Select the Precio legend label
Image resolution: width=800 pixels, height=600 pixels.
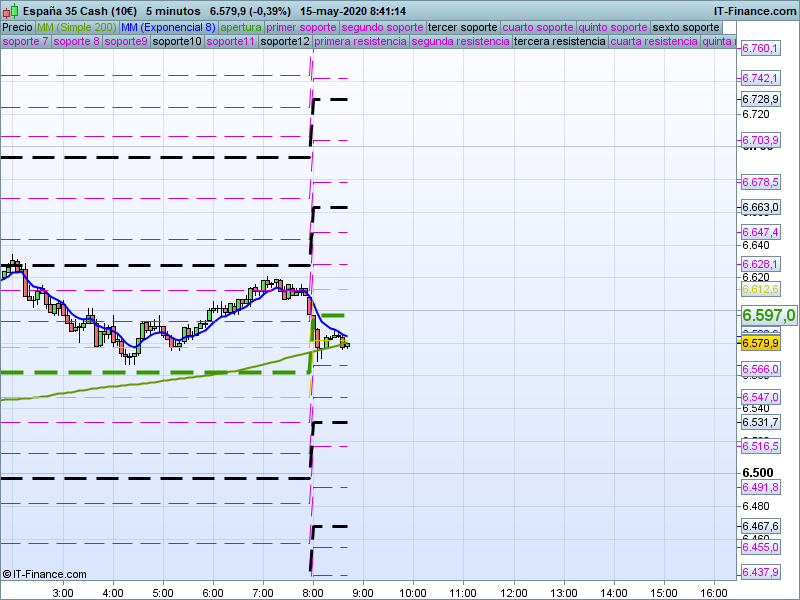pyautogui.click(x=17, y=27)
